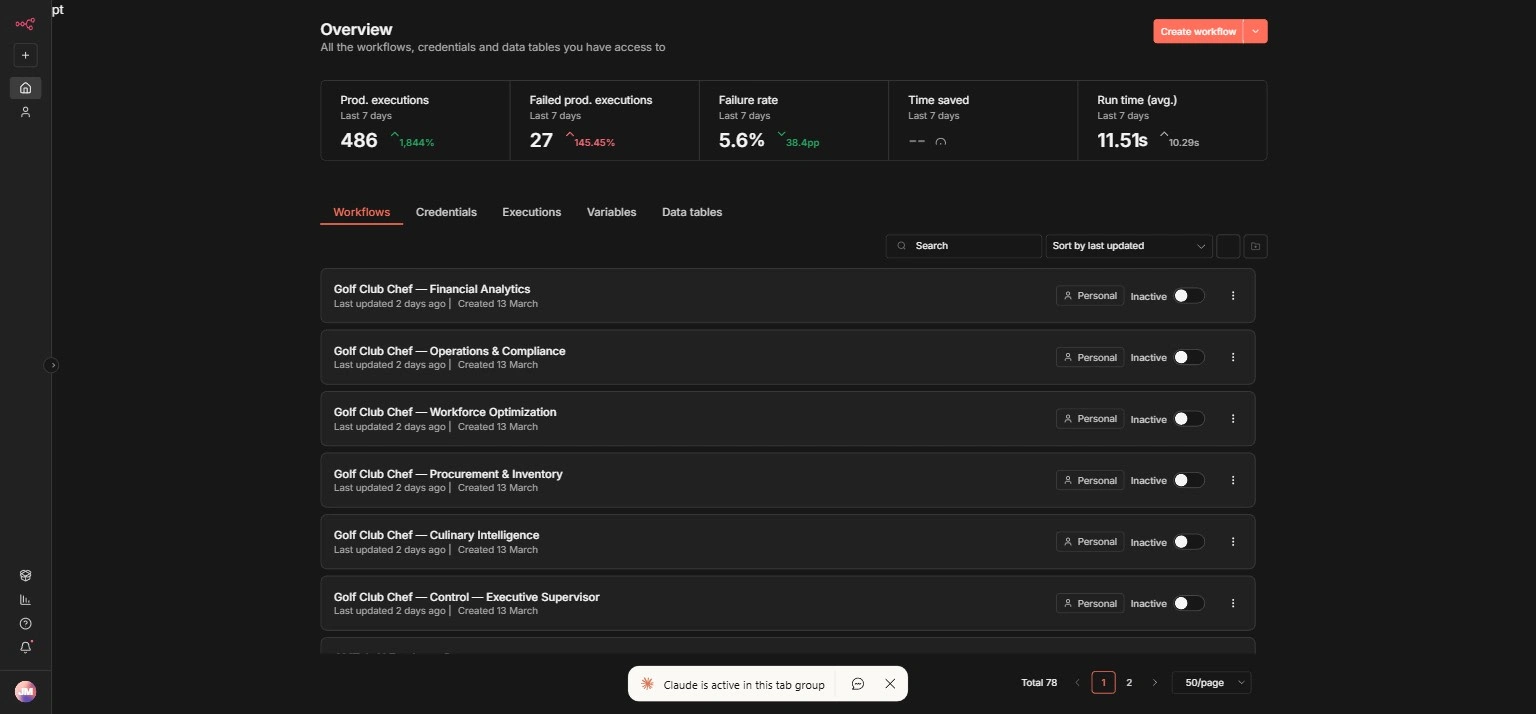Click Personal badge on Operations & Compliance row
This screenshot has height=714, width=1536.
click(x=1090, y=357)
